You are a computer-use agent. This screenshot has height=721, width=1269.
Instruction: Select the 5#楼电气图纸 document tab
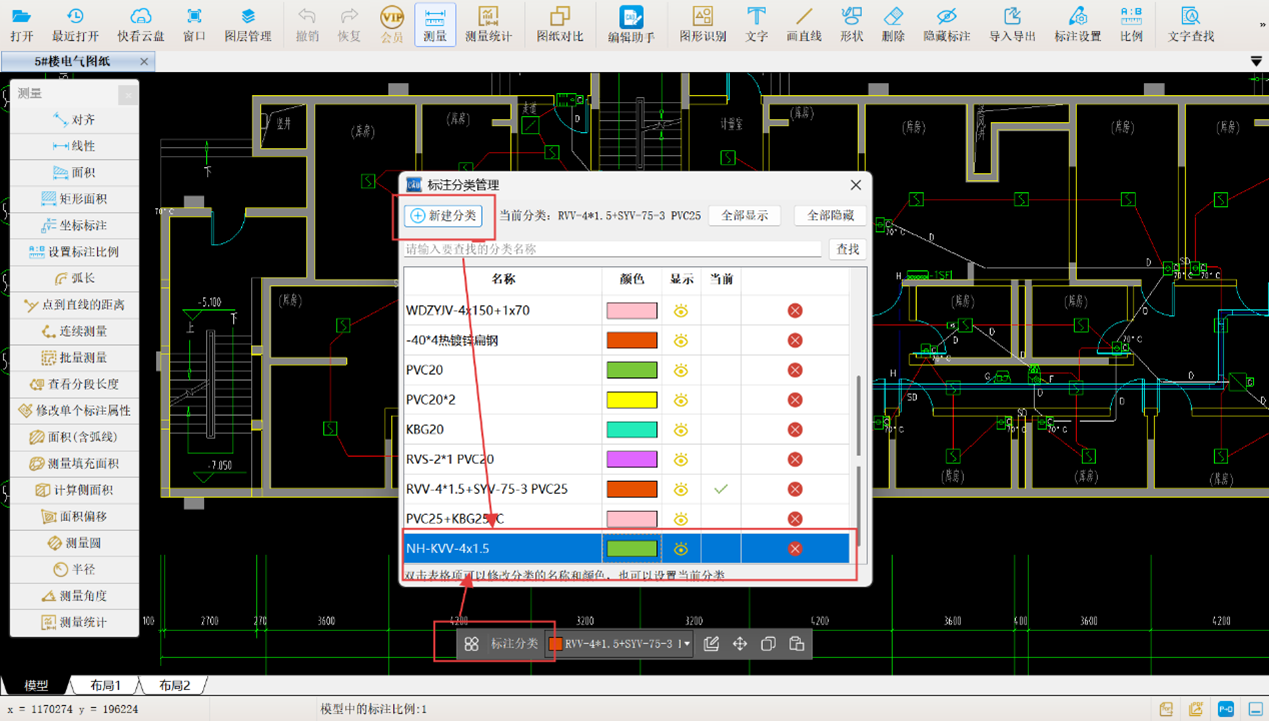tap(71, 62)
